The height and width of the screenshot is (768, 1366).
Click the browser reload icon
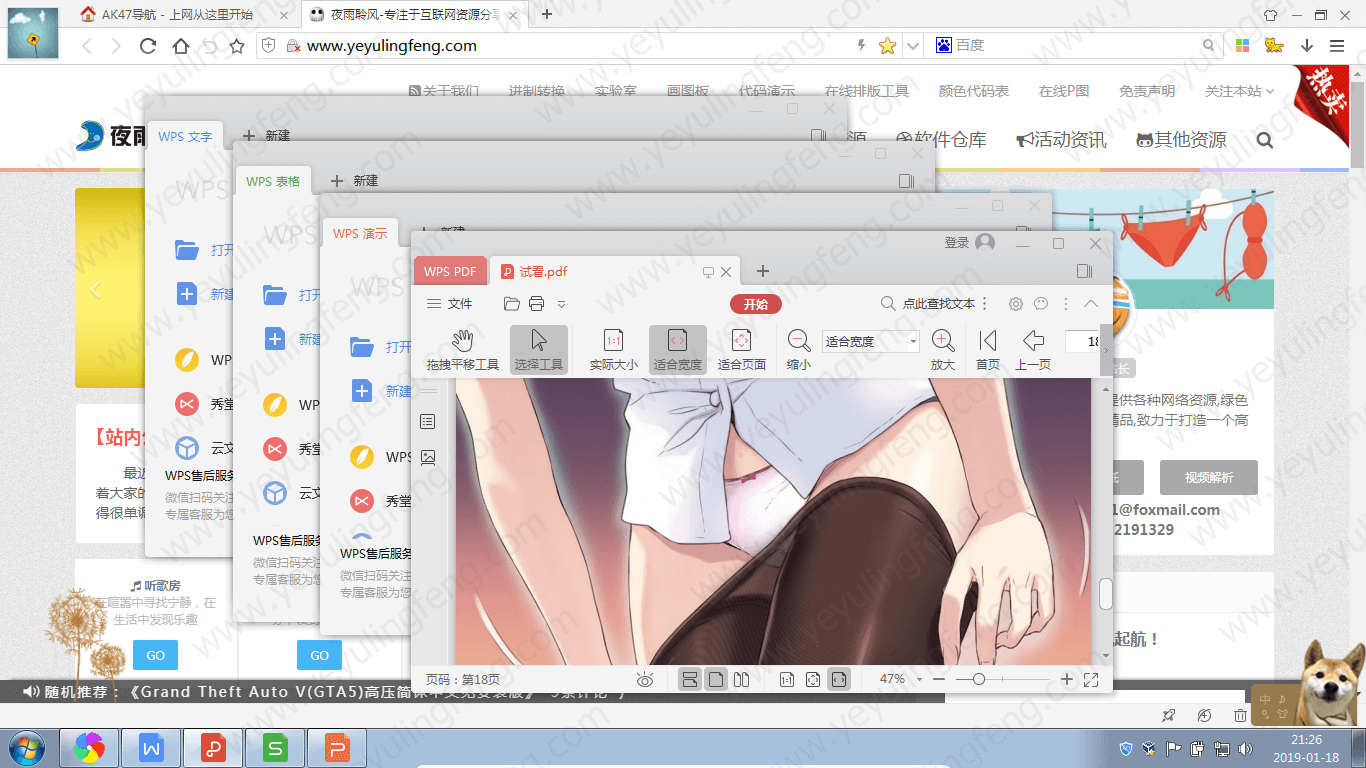pos(148,46)
